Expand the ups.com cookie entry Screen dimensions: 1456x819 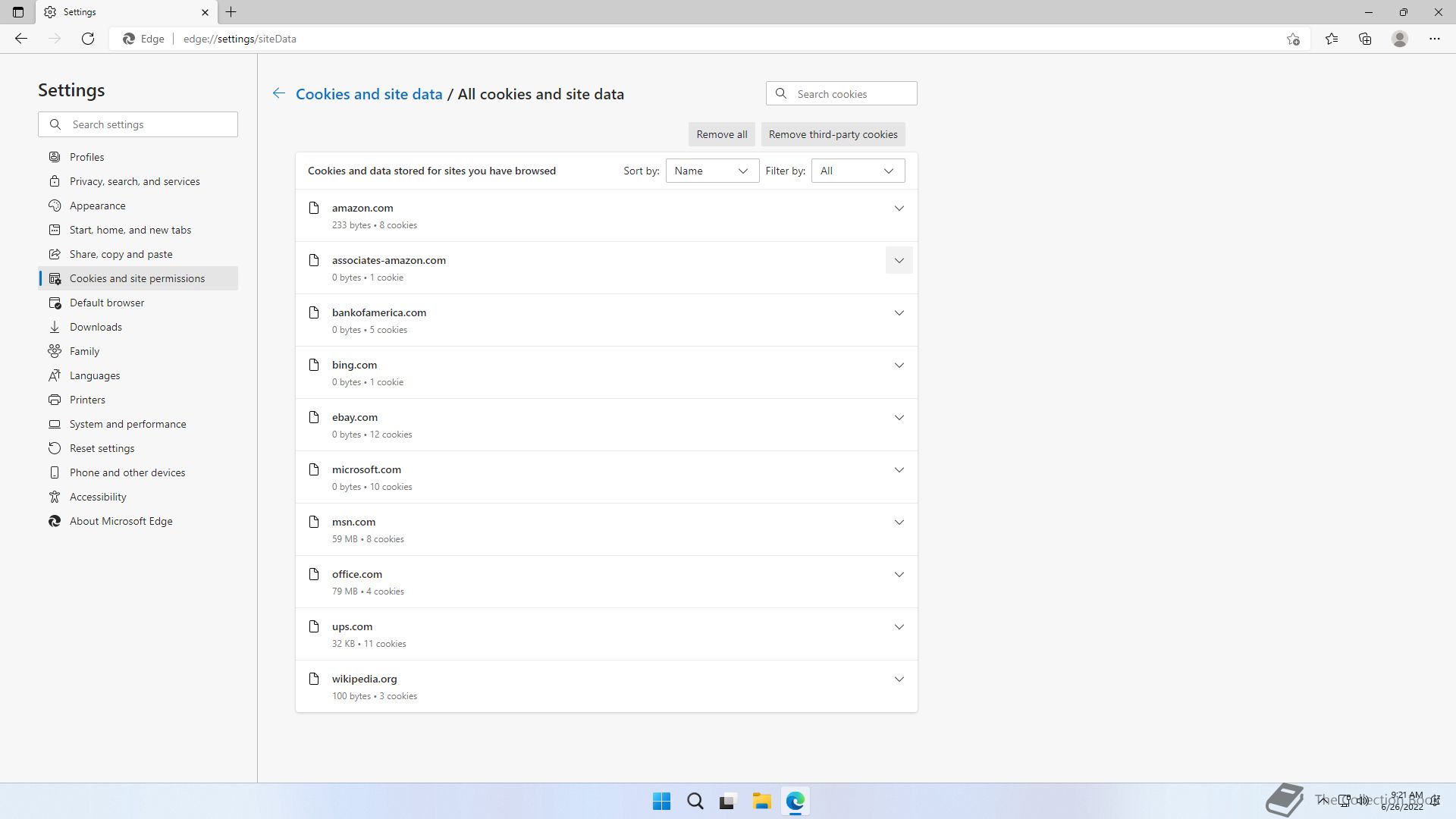(x=899, y=626)
